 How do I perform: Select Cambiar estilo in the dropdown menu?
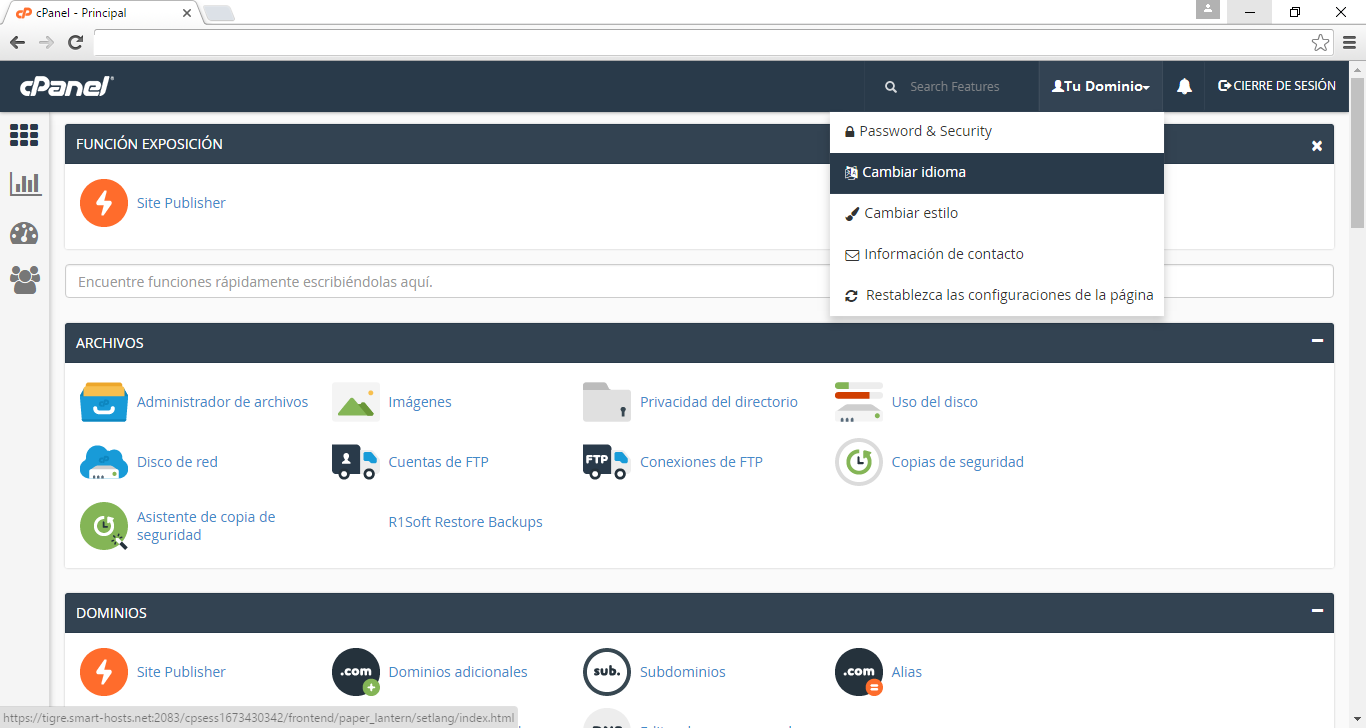coord(910,213)
